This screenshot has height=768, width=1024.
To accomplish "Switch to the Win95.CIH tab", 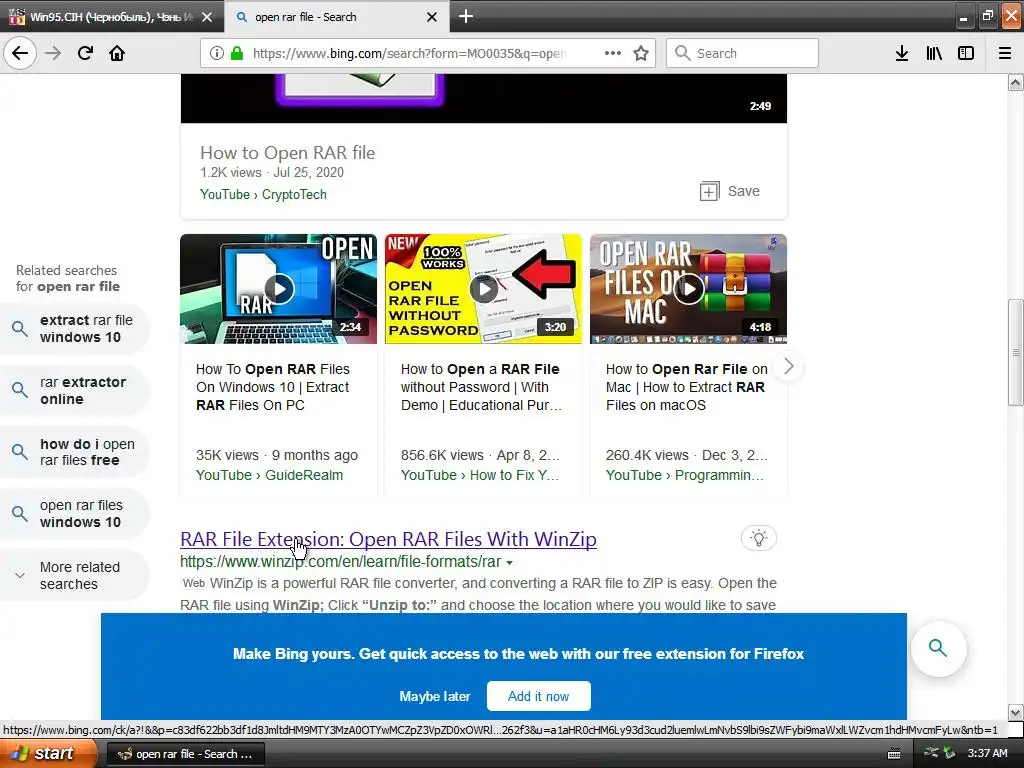I will click(x=110, y=17).
